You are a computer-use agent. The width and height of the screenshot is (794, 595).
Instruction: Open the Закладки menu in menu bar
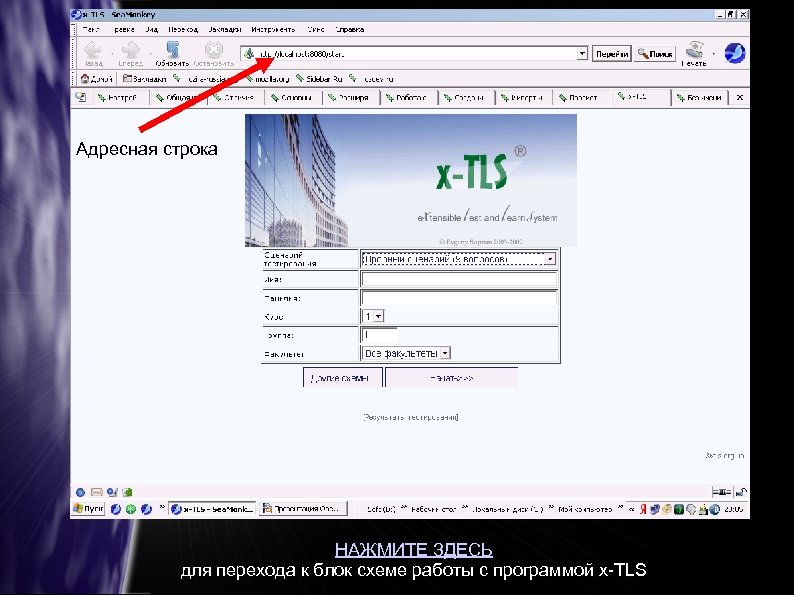(x=224, y=29)
